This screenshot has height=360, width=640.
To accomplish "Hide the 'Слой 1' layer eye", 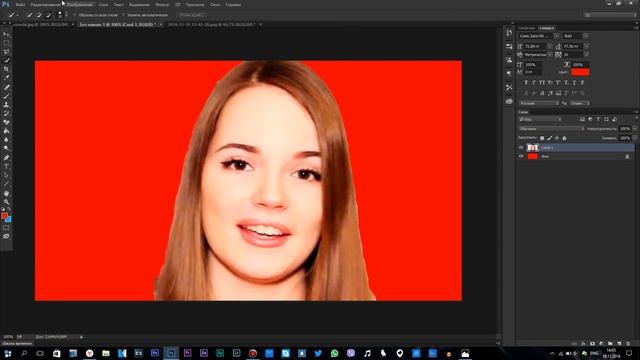I will coord(521,147).
